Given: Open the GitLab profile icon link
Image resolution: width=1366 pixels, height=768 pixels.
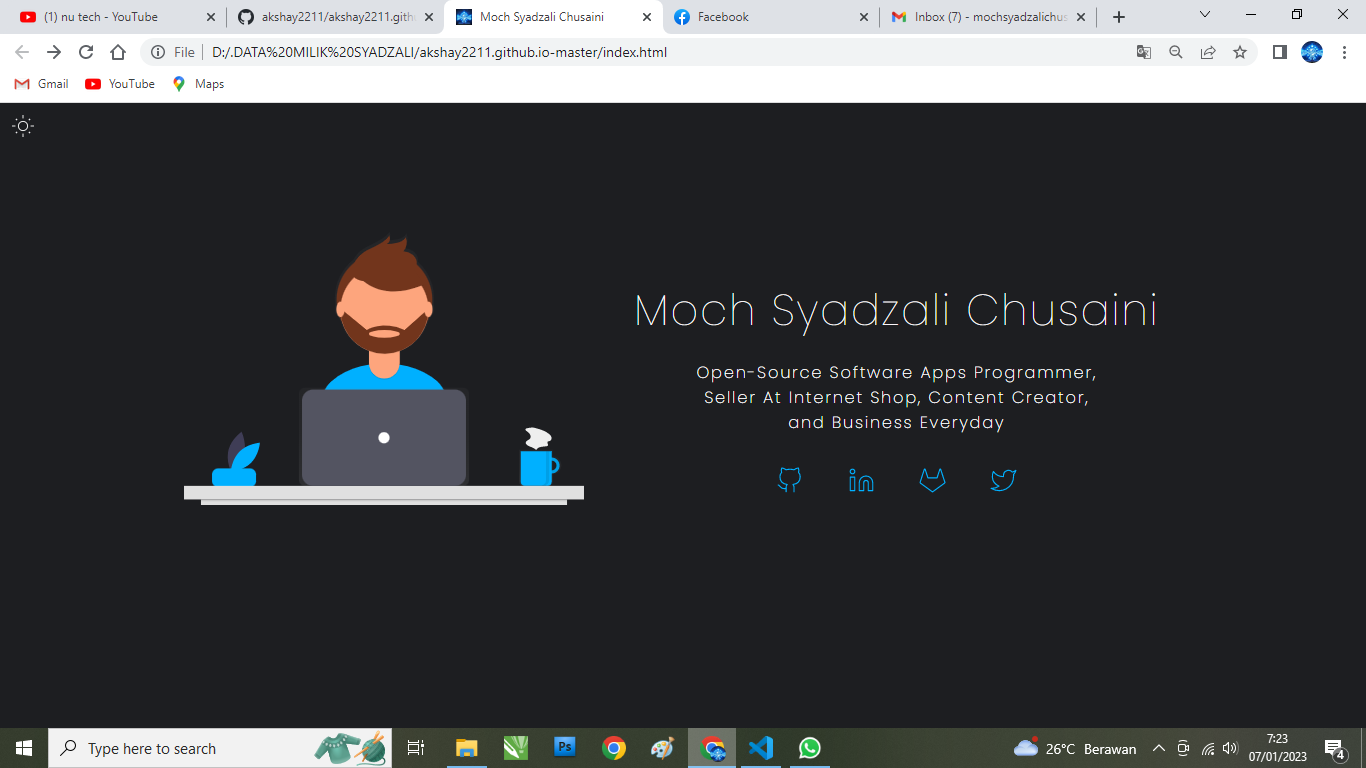Looking at the screenshot, I should click(x=932, y=480).
